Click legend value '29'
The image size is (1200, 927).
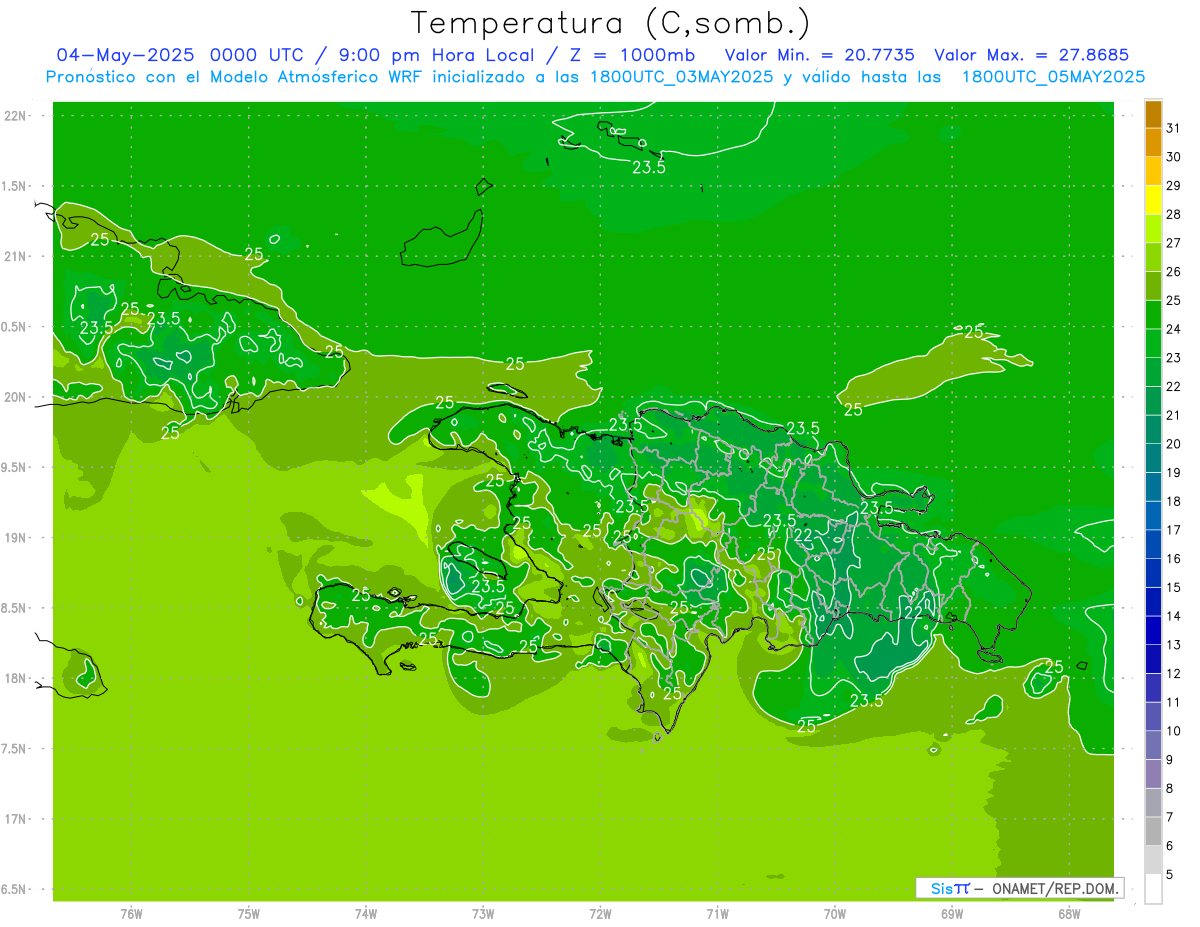(x=1173, y=186)
